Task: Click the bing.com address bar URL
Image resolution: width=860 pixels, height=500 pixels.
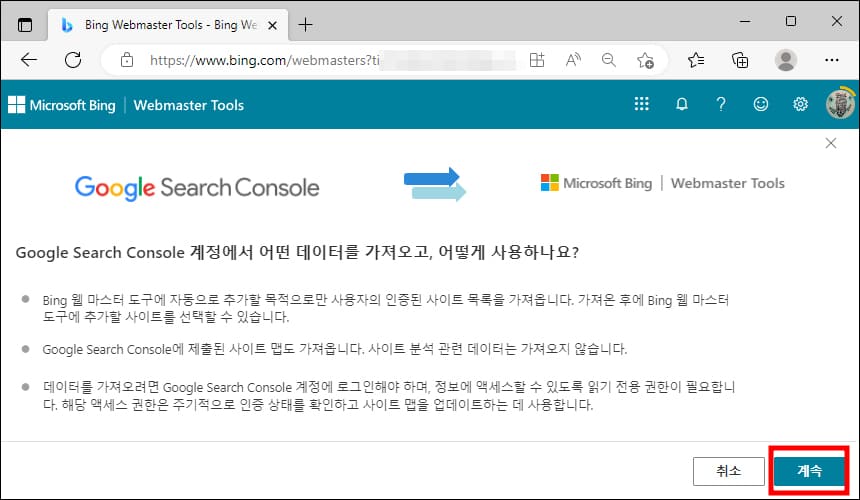Action: pos(264,60)
